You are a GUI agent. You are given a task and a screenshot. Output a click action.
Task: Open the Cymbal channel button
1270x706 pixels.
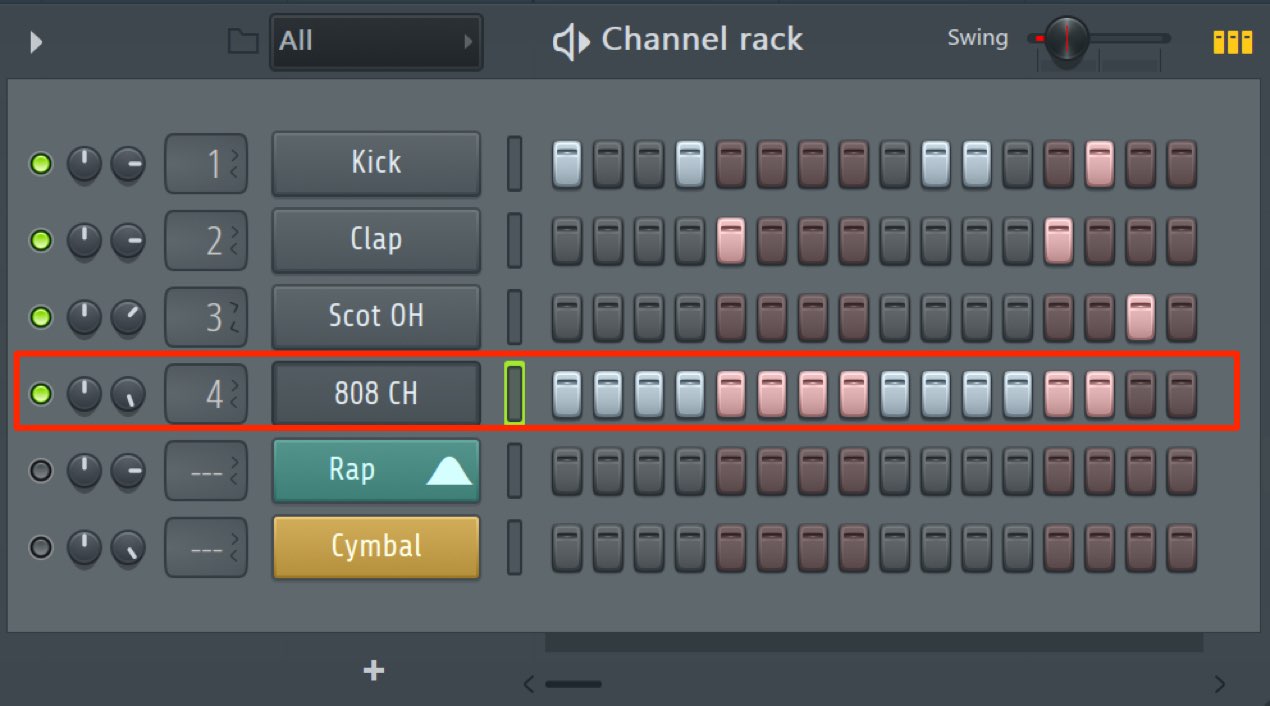(x=376, y=547)
